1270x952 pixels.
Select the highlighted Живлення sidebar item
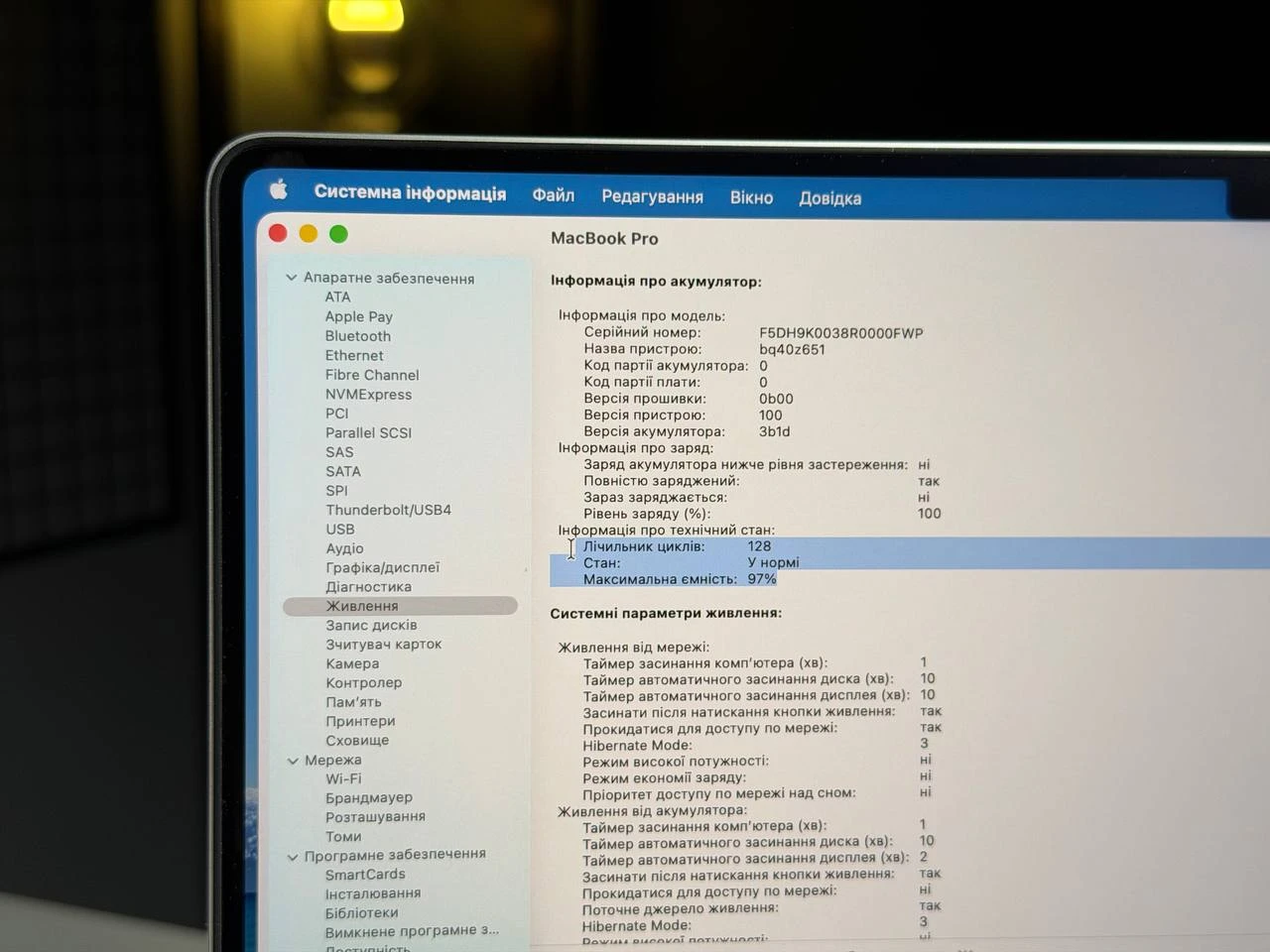400,606
